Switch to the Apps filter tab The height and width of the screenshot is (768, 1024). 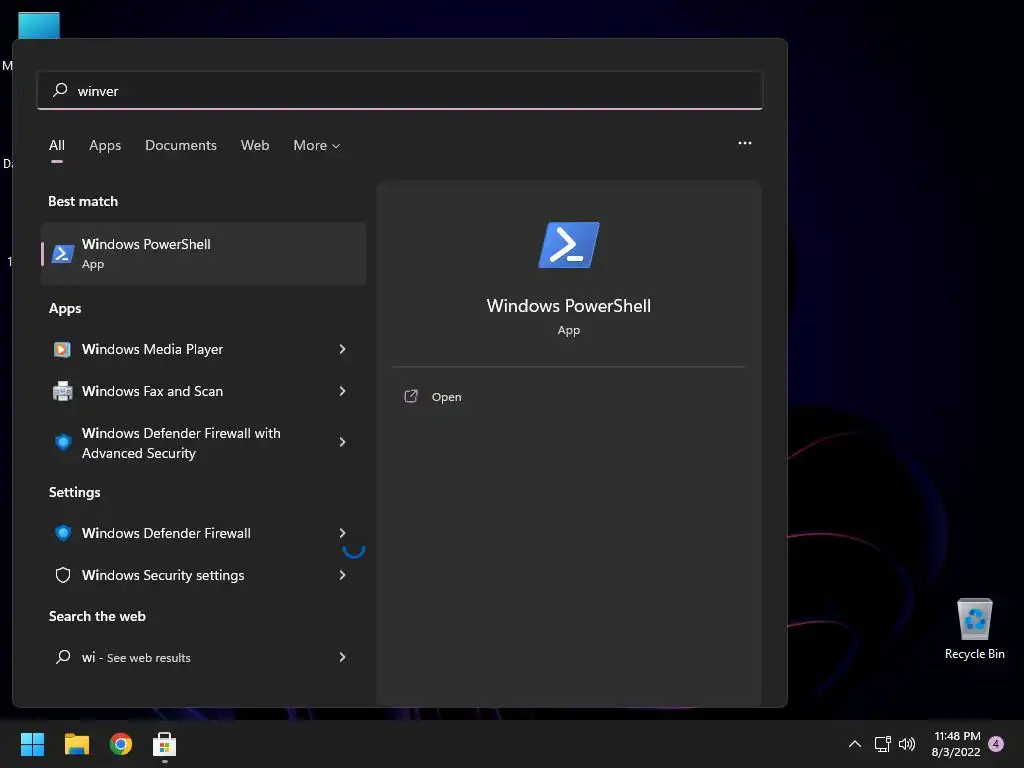(105, 146)
